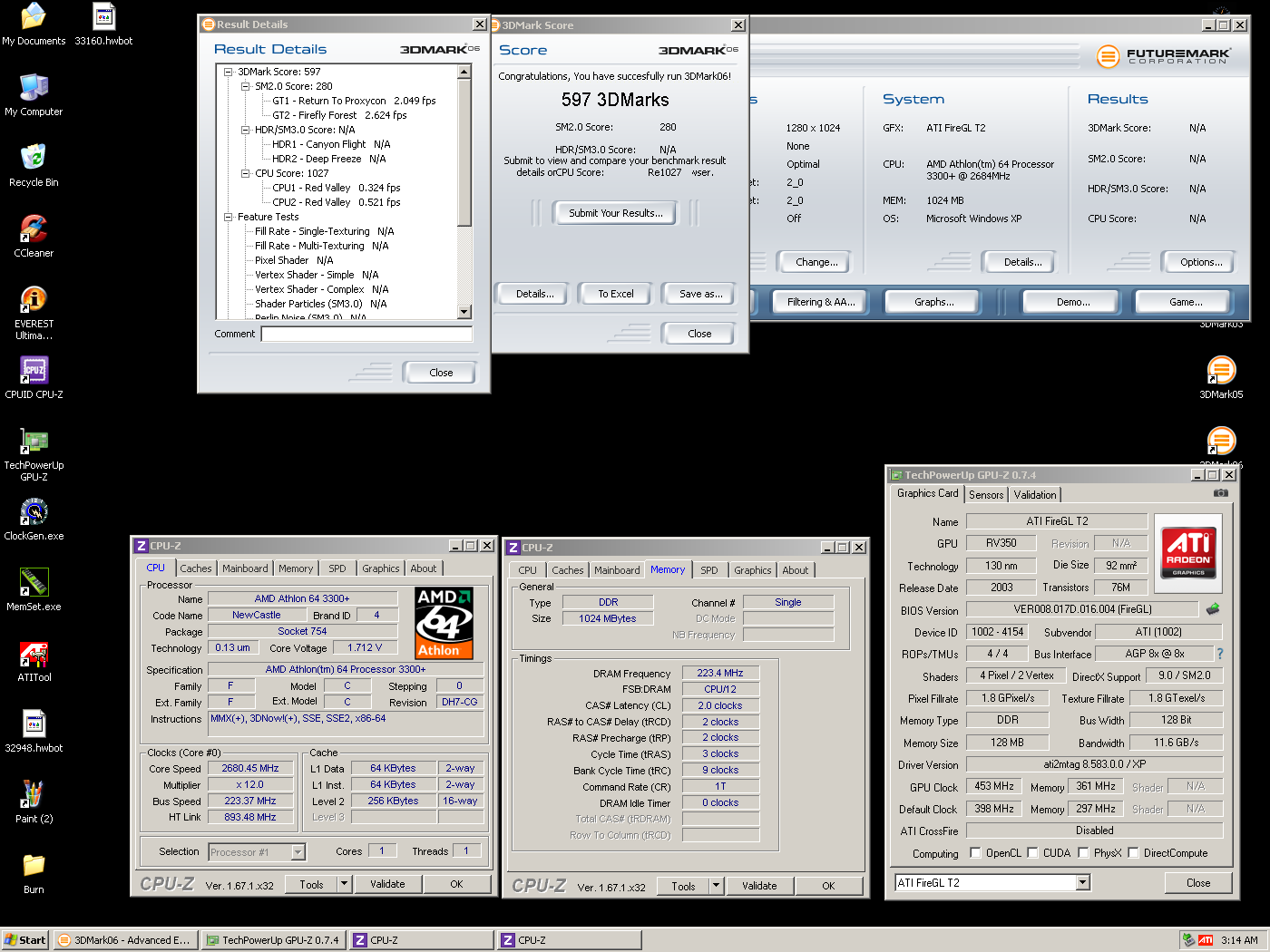Click Change... button in 3DMark06 settings
This screenshot has width=1270, height=952.
(816, 262)
